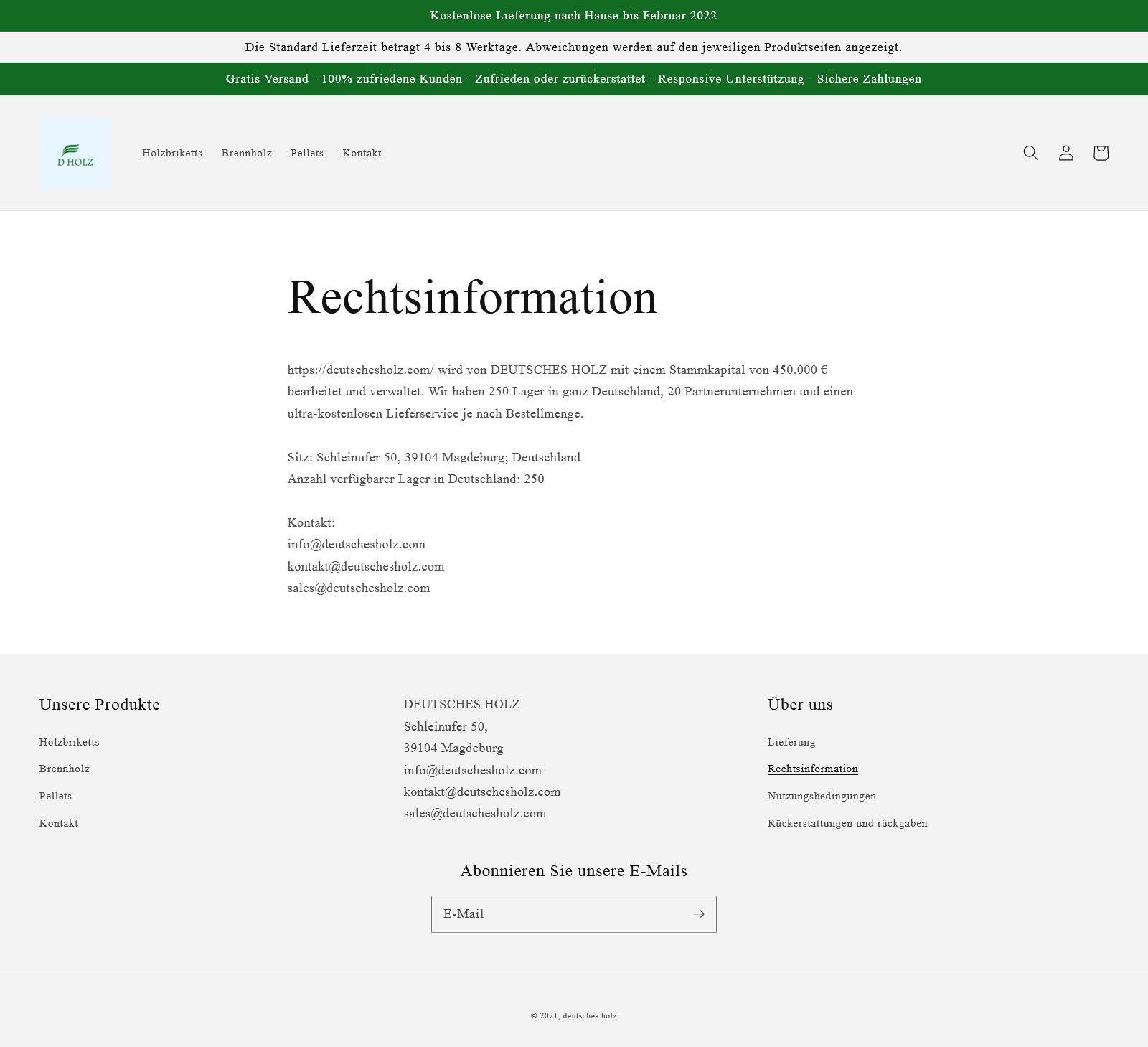The height and width of the screenshot is (1047, 1148).
Task: Open Brennholz in the header menu
Action: coord(247,153)
